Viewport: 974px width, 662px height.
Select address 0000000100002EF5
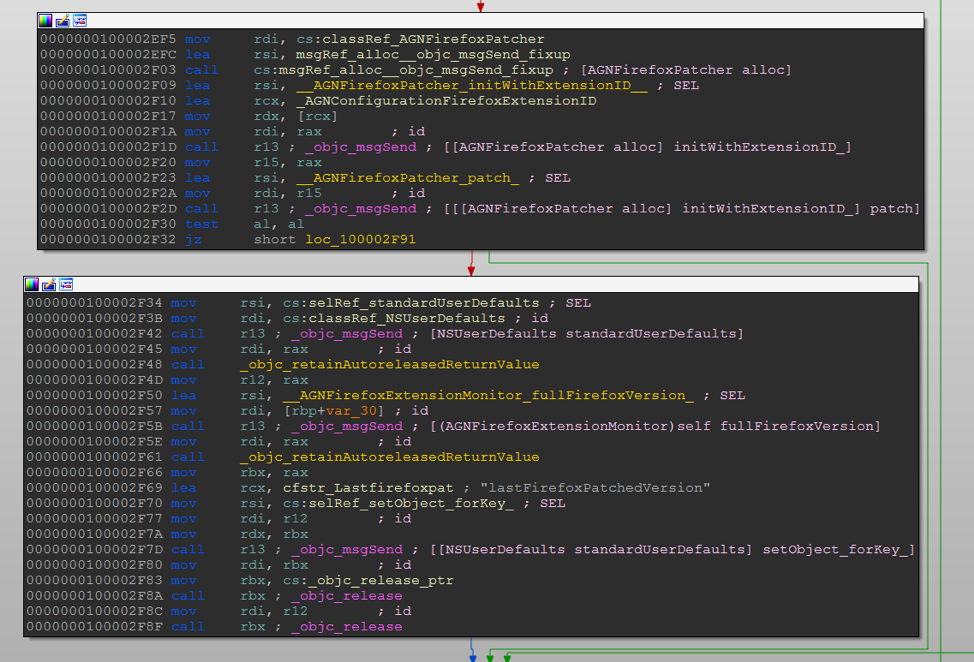[x=108, y=39]
